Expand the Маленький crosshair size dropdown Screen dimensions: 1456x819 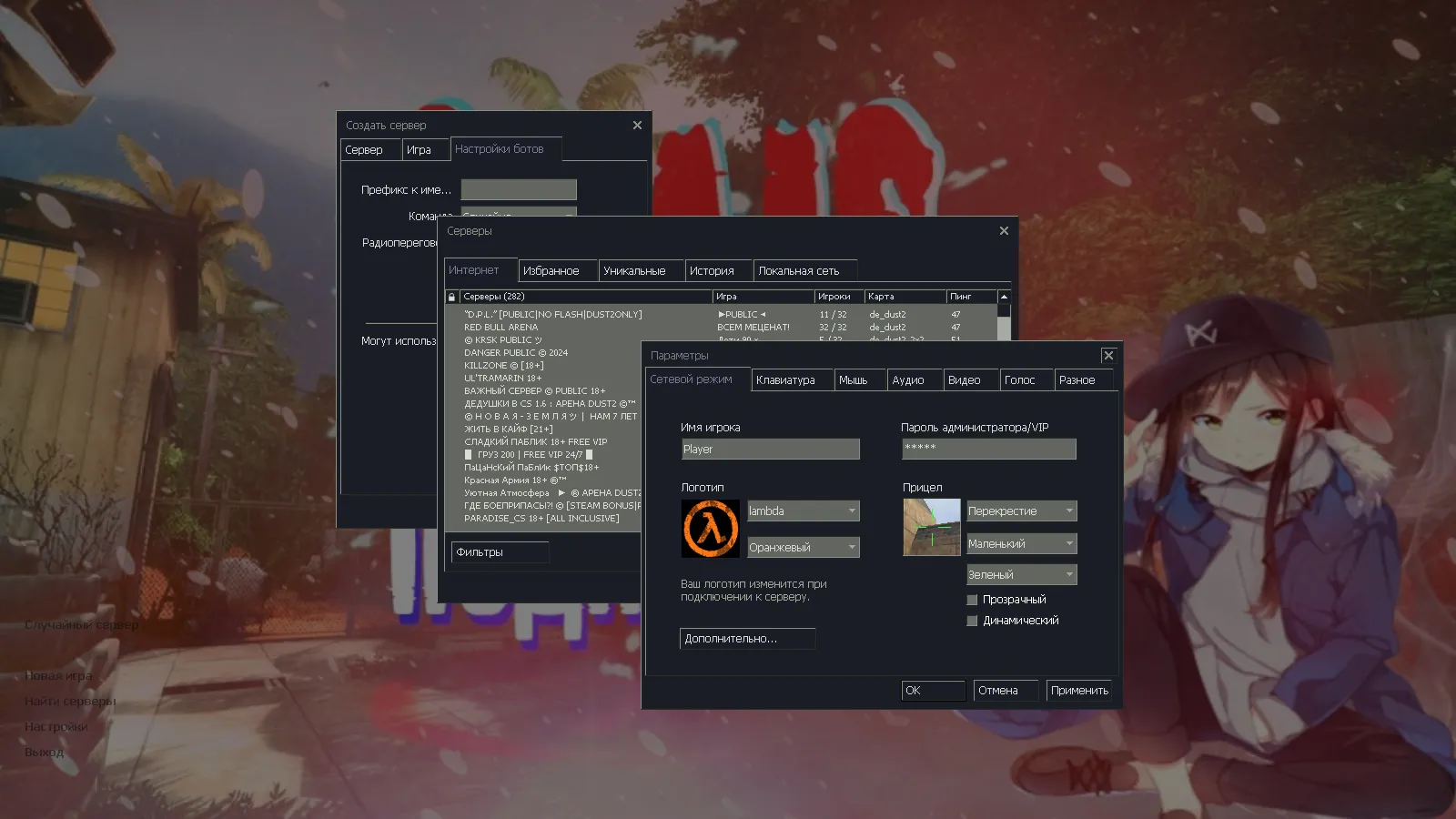(x=1021, y=543)
